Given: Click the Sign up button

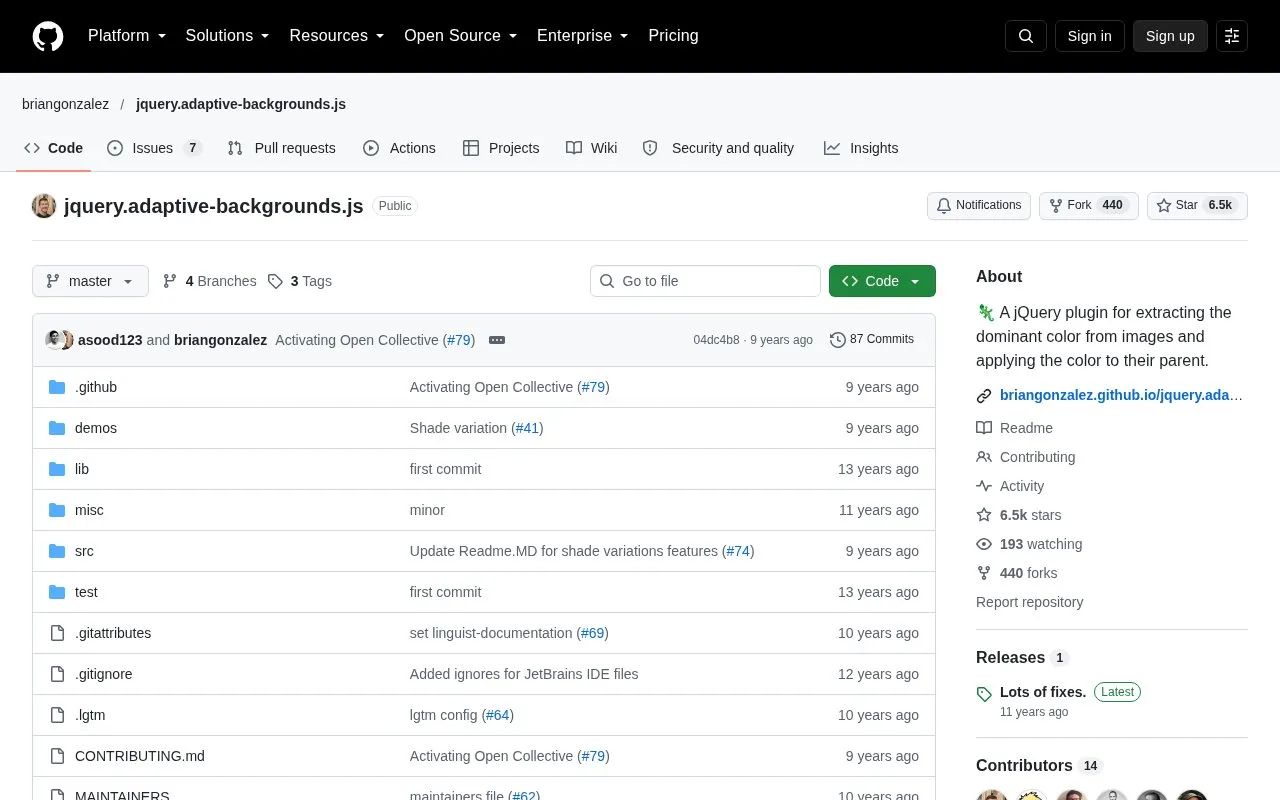Looking at the screenshot, I should pos(1170,36).
